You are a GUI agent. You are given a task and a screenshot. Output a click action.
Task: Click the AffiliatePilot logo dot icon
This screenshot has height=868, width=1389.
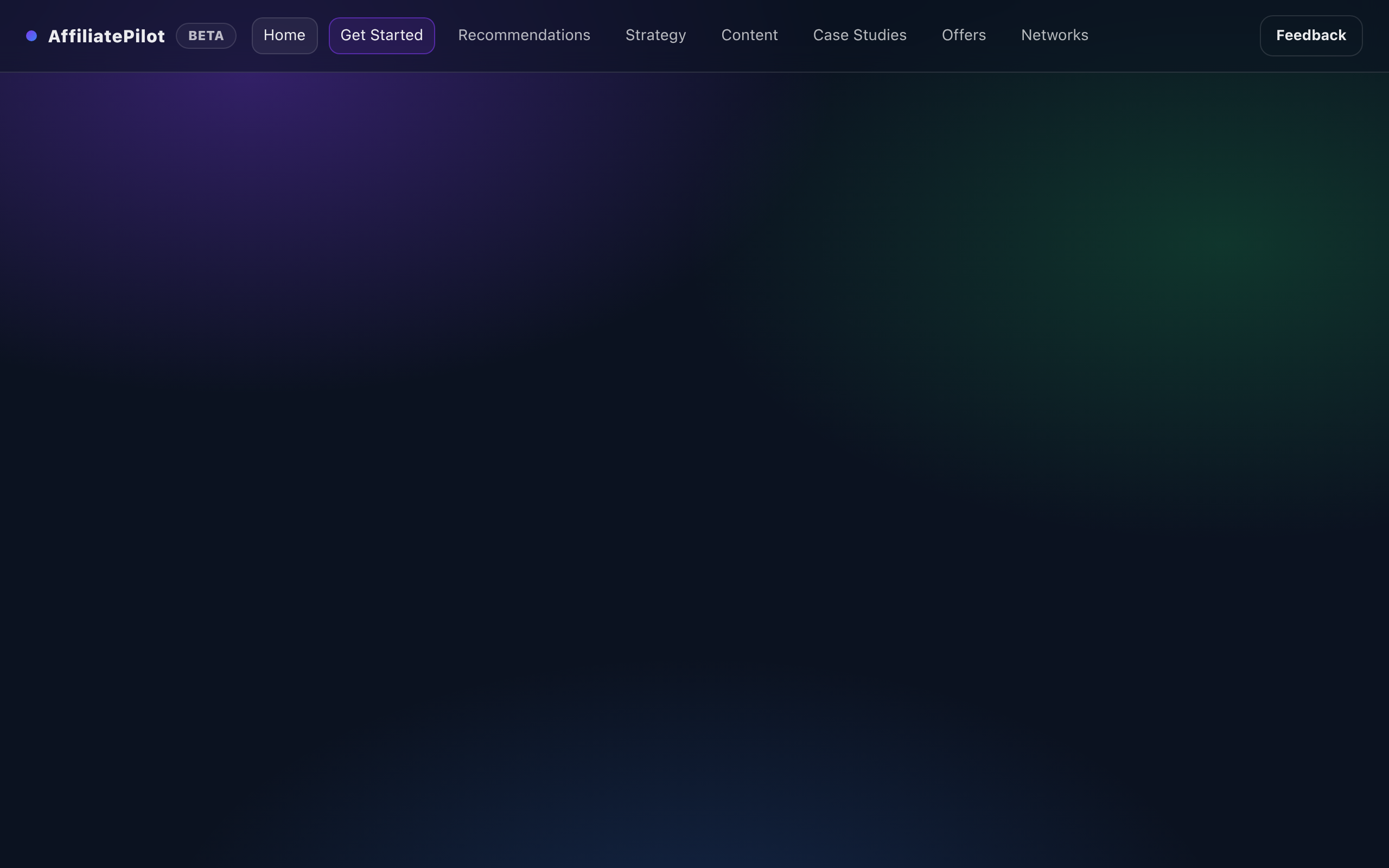coord(32,36)
